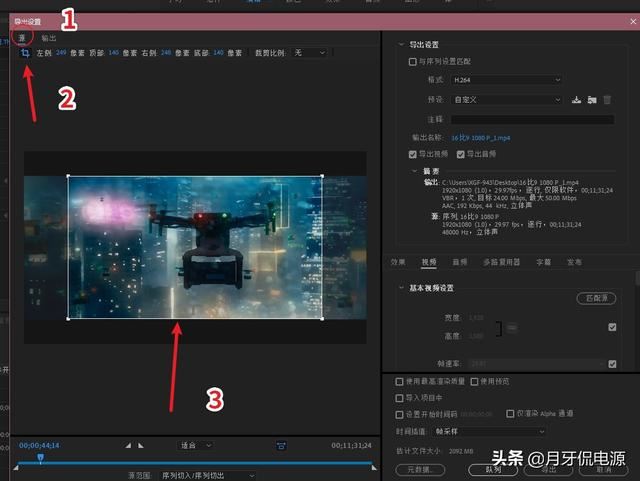Close the export settings dialog
Viewport: 640px width, 481px height.
pyautogui.click(x=633, y=21)
